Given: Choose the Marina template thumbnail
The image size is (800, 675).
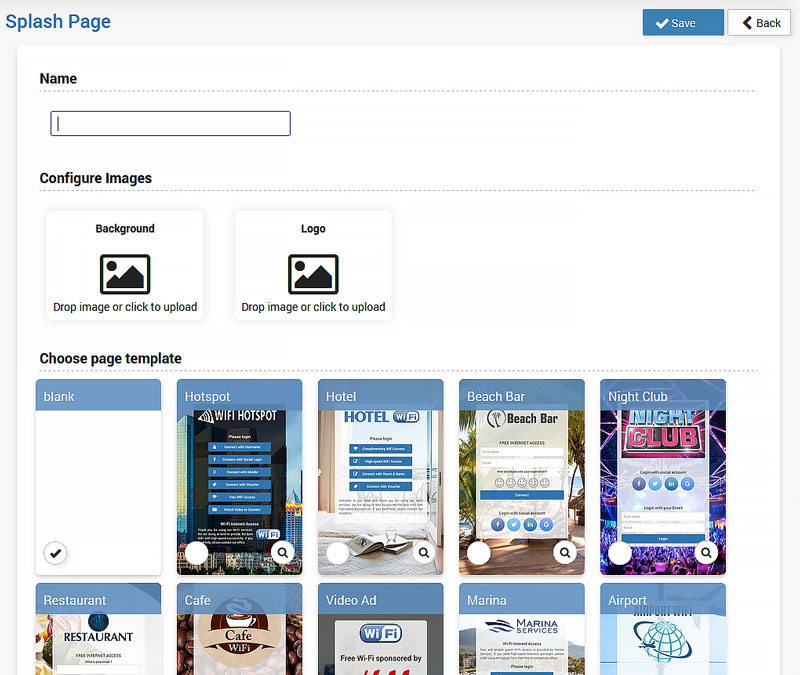Looking at the screenshot, I should point(522,629).
